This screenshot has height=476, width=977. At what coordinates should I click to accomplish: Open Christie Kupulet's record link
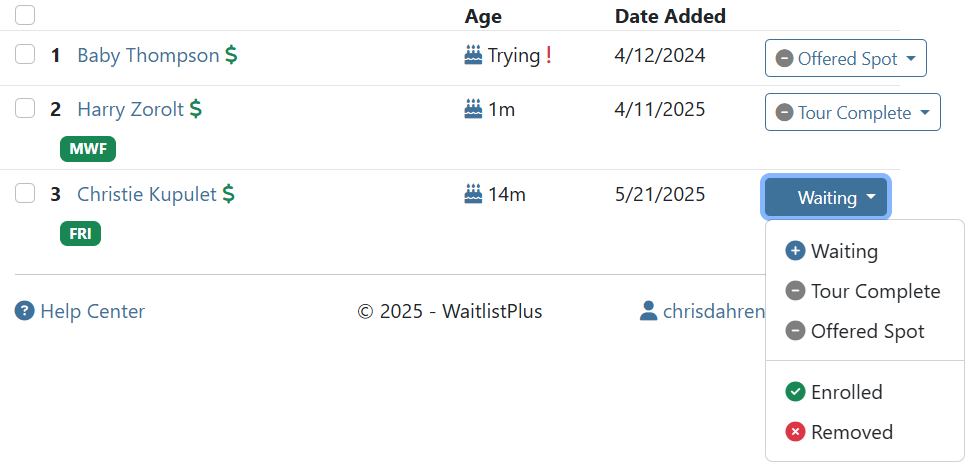[x=146, y=194]
